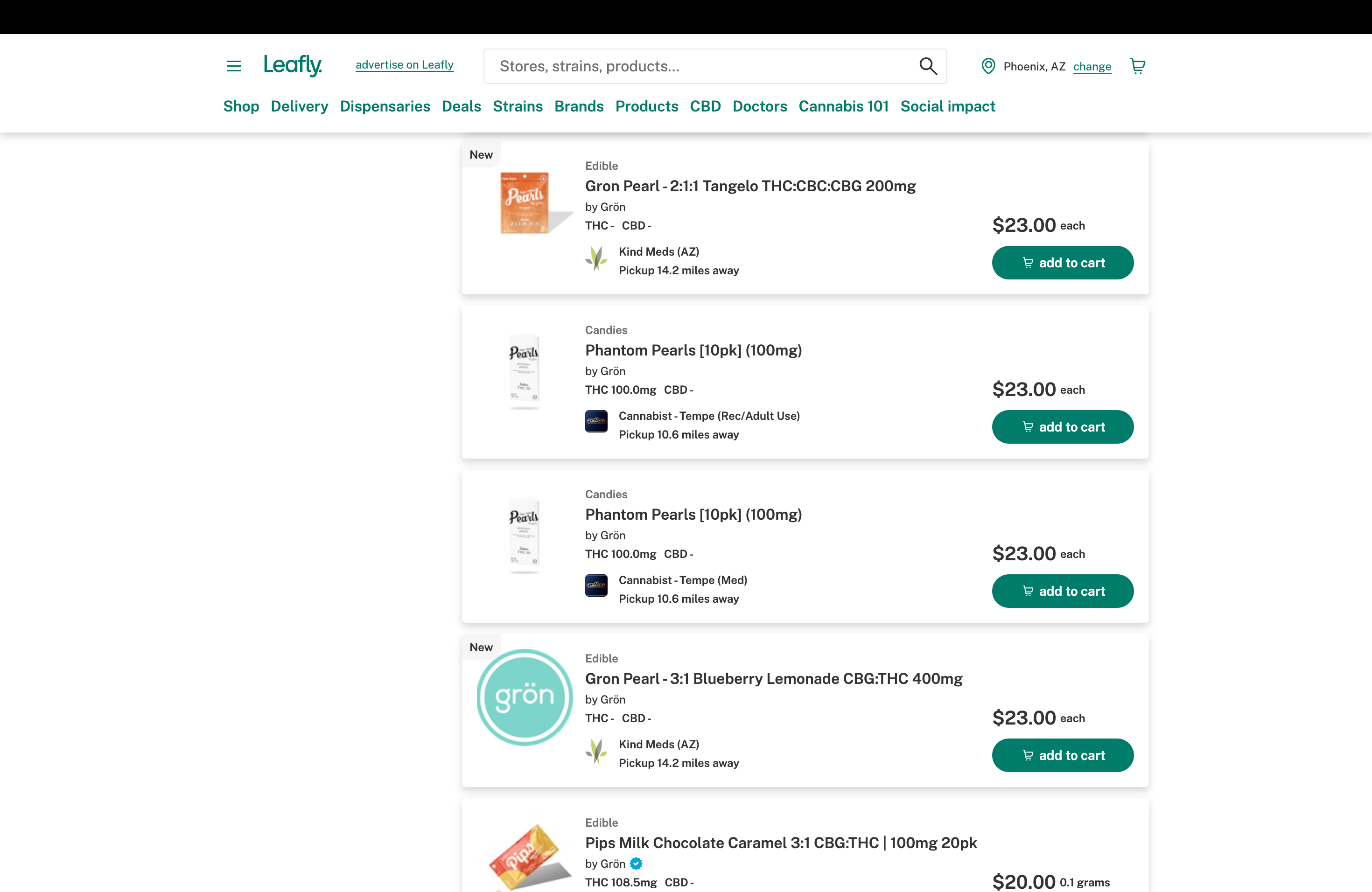The image size is (1372, 892).
Task: Select Cannabis 101 in navigation
Action: click(843, 106)
